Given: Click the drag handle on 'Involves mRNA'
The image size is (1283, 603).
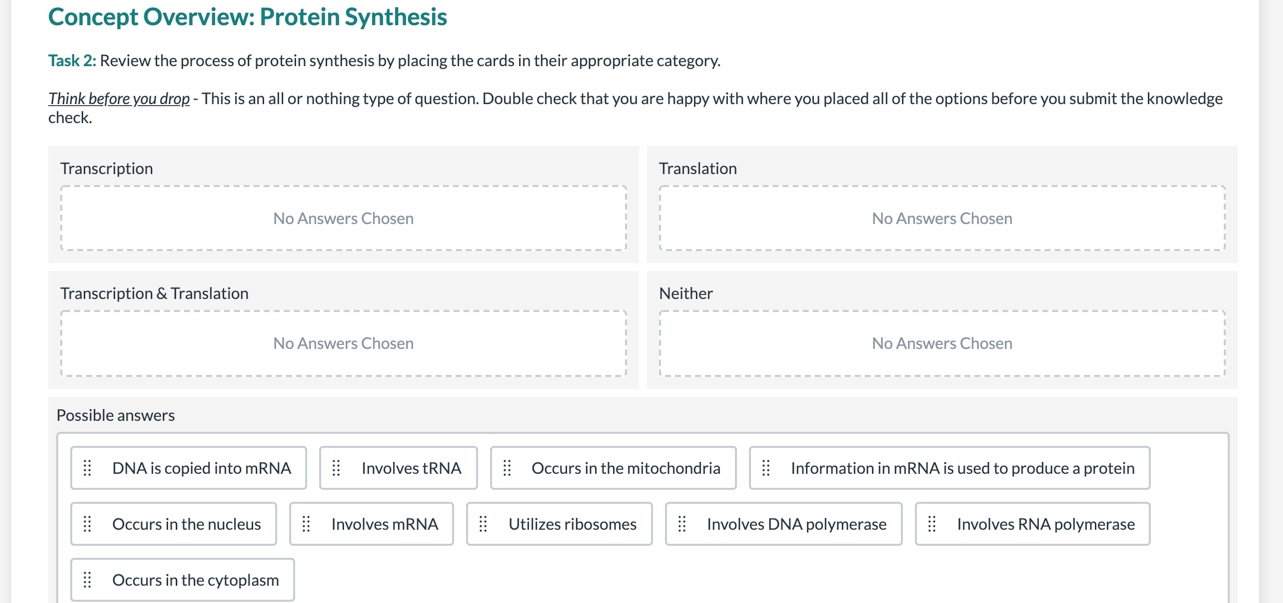Looking at the screenshot, I should [305, 523].
